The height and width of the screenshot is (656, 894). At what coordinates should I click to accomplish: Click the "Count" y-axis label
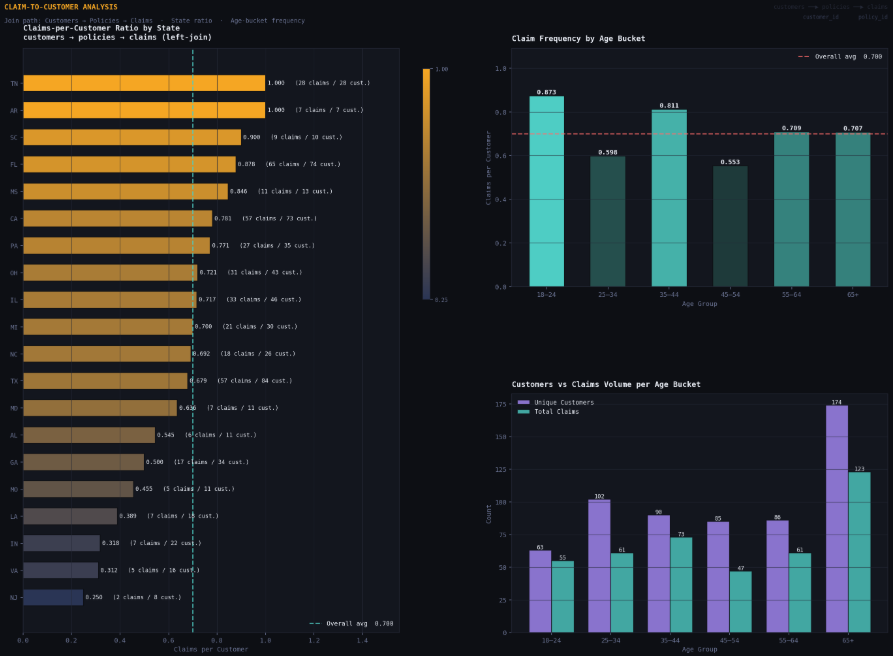tap(489, 514)
